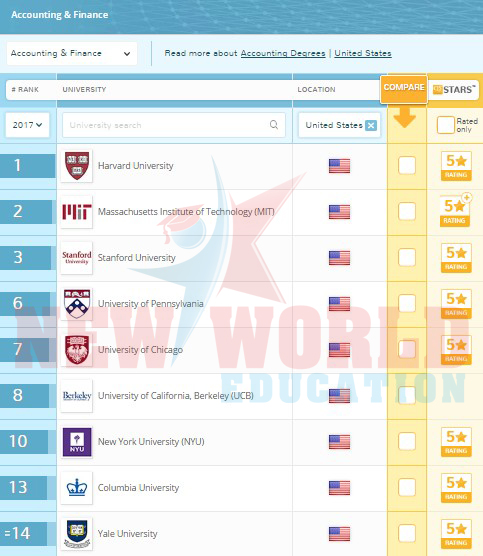Focus the University search input field
Image resolution: width=483 pixels, height=556 pixels.
pyautogui.click(x=174, y=125)
